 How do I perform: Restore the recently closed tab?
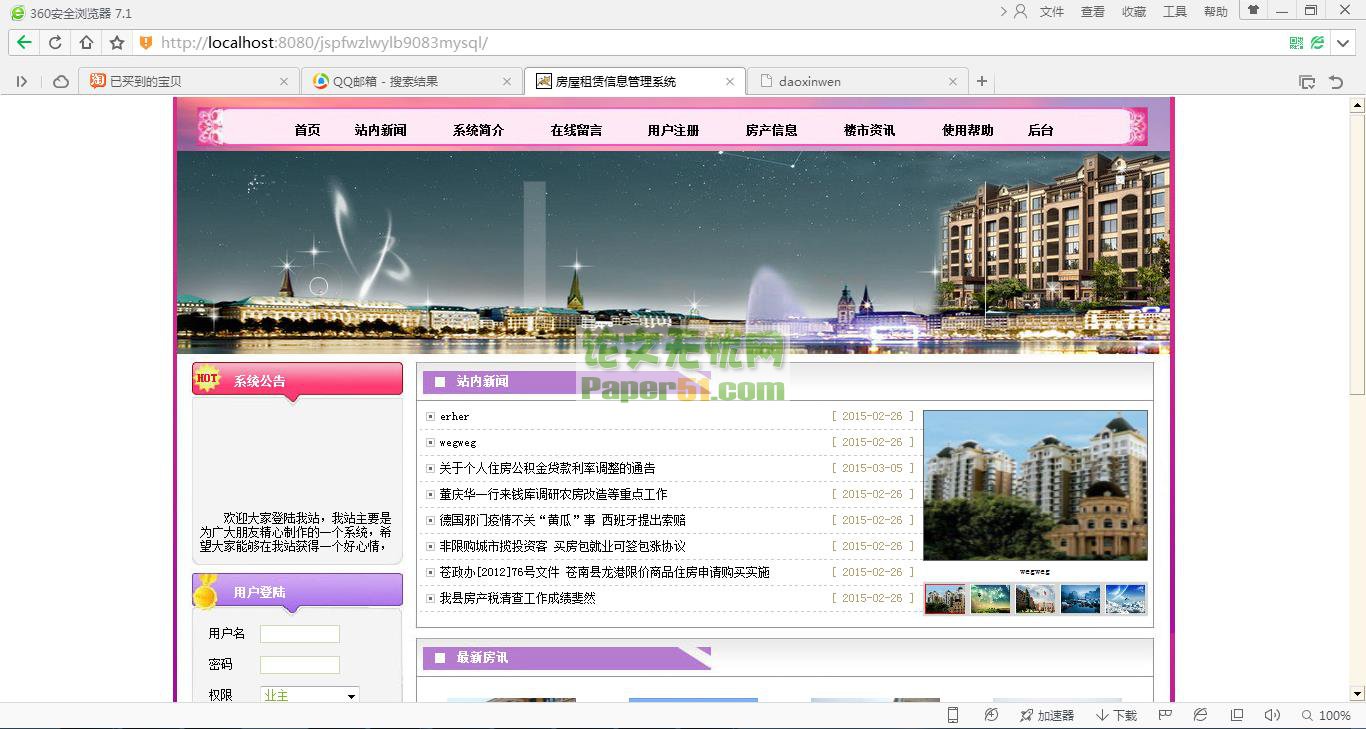tap(1336, 81)
